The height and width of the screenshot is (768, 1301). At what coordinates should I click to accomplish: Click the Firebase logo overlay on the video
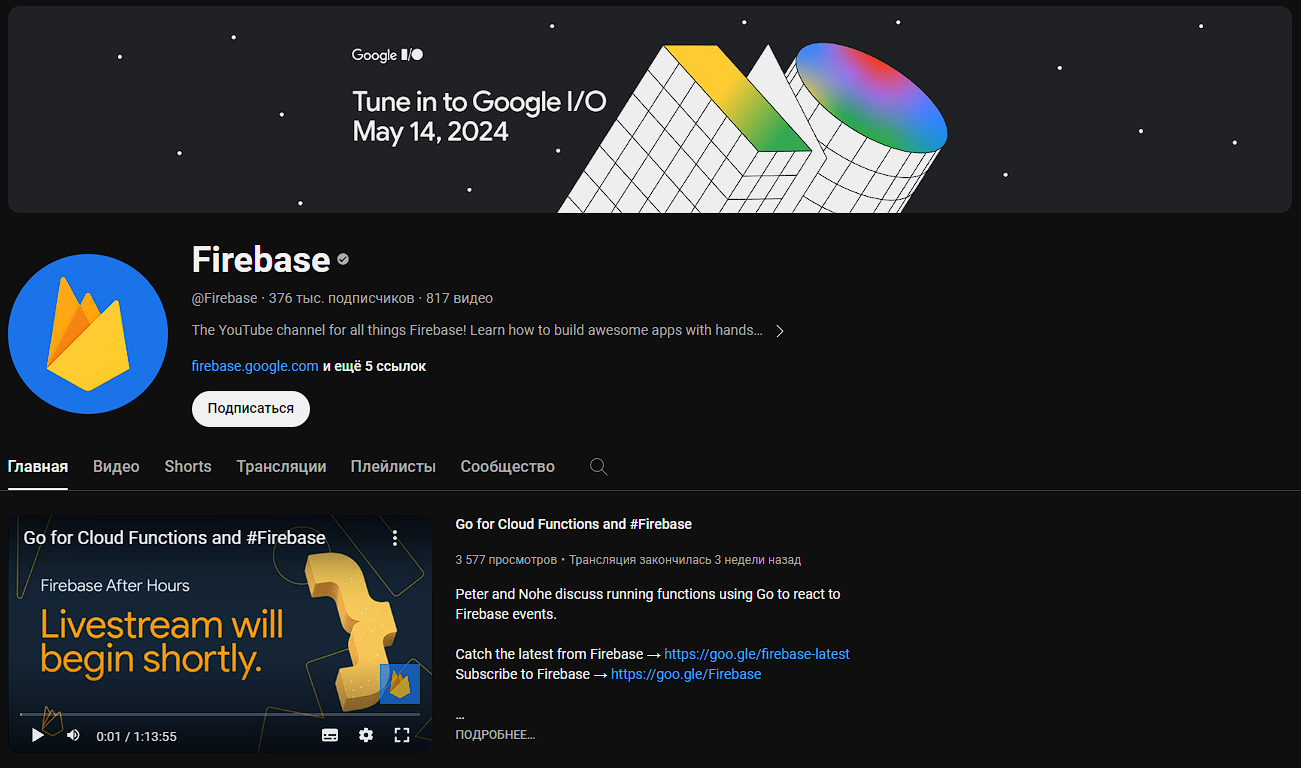[x=400, y=684]
